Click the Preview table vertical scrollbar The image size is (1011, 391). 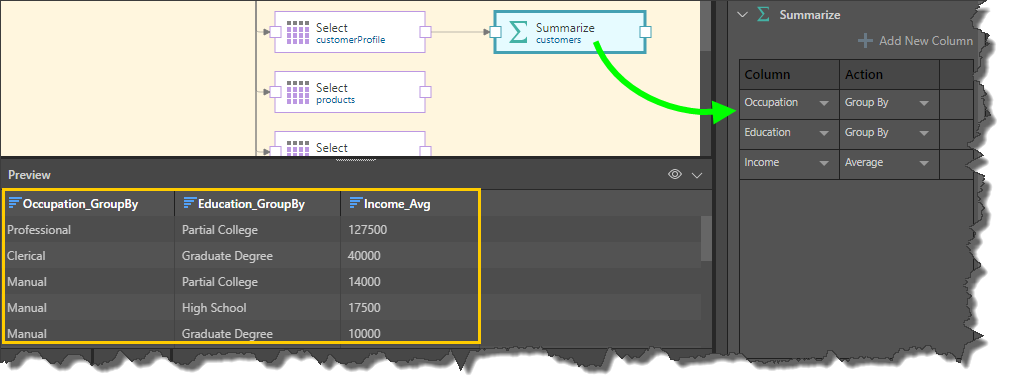click(x=706, y=239)
